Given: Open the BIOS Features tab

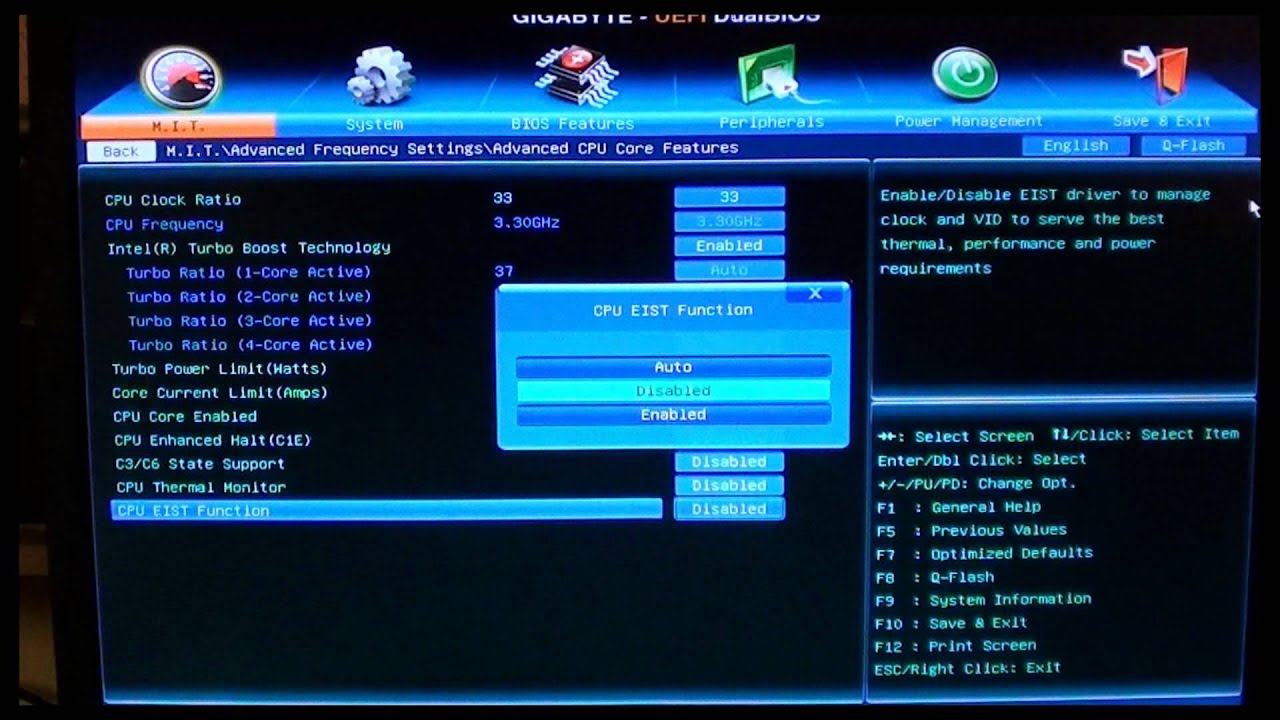Looking at the screenshot, I should point(572,124).
